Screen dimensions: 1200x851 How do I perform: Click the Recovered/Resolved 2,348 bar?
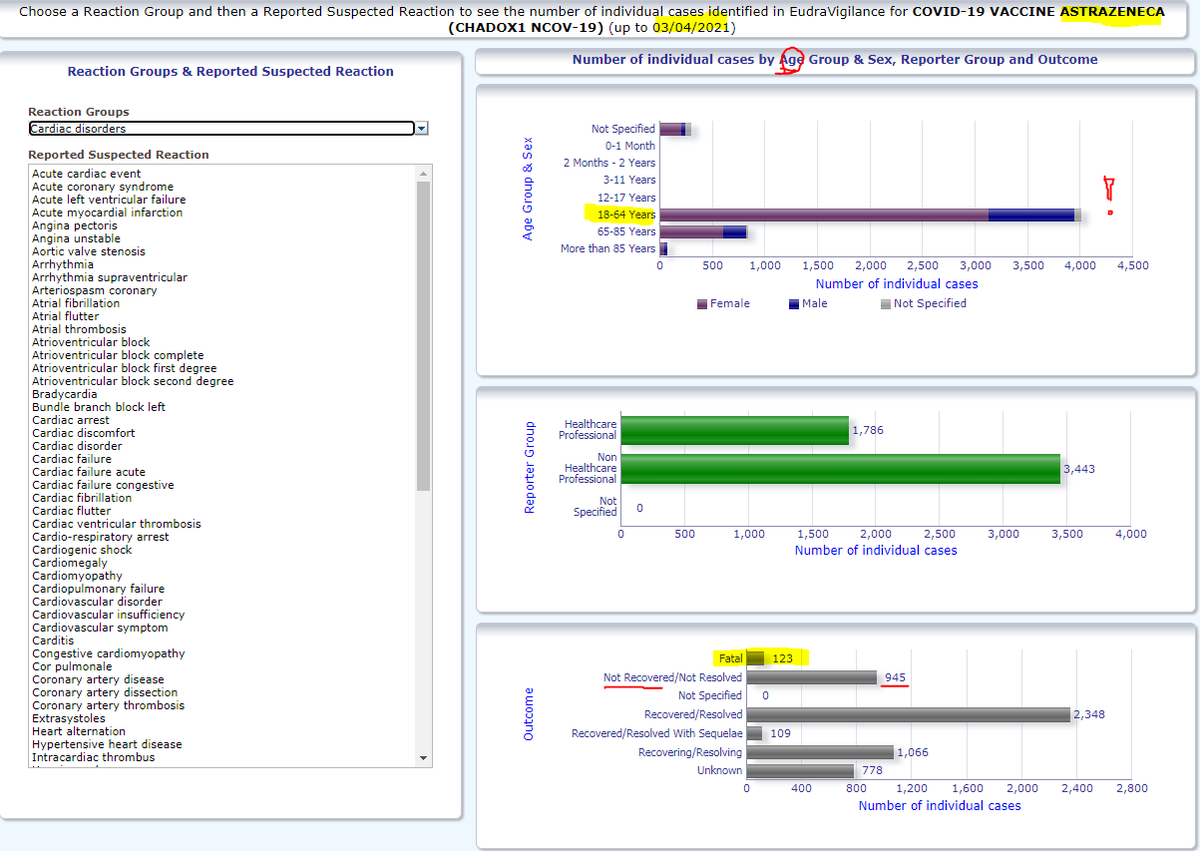point(908,714)
